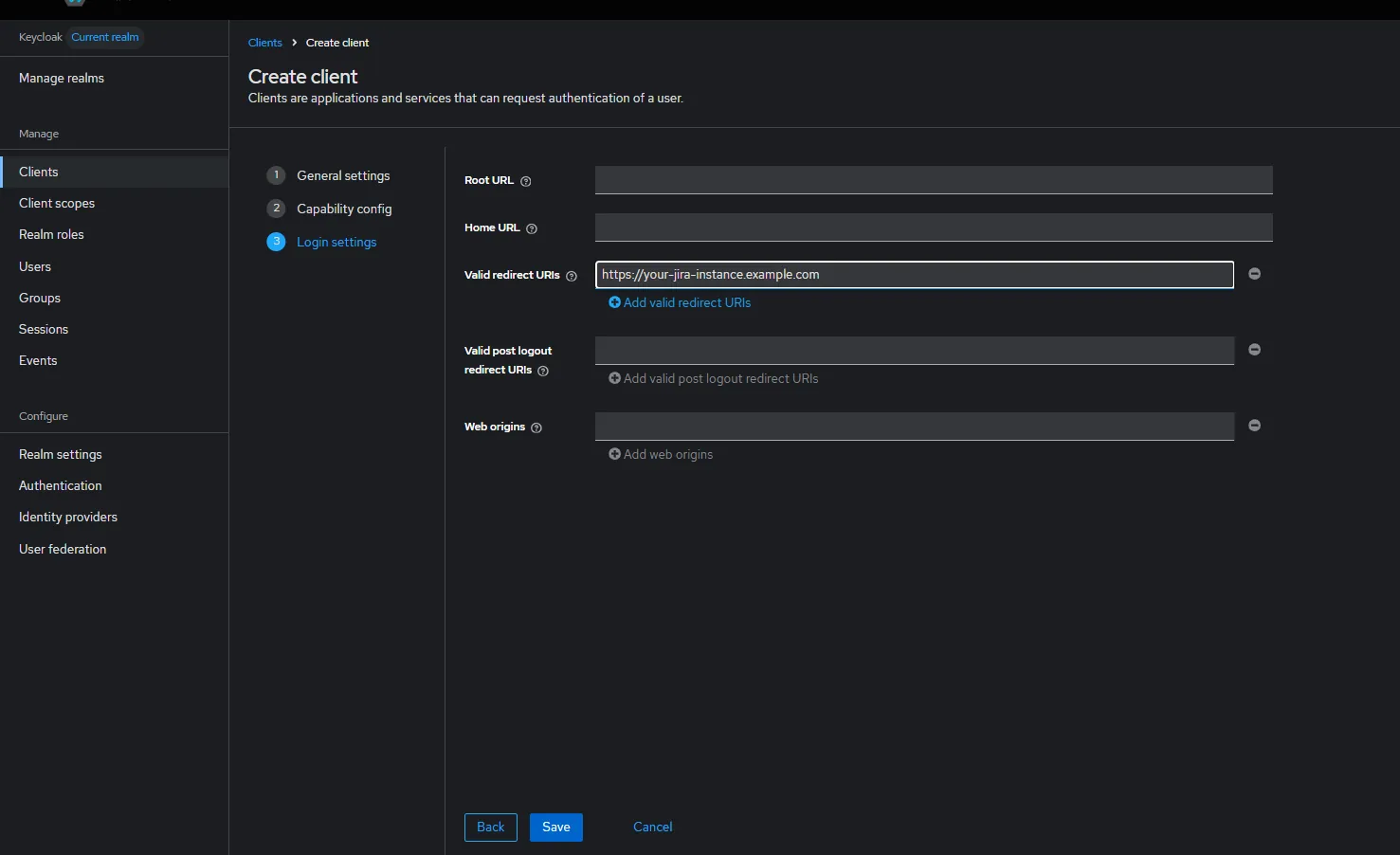This screenshot has height=855, width=1400.
Task: Open Identity providers in sidebar
Action: [x=114, y=517]
